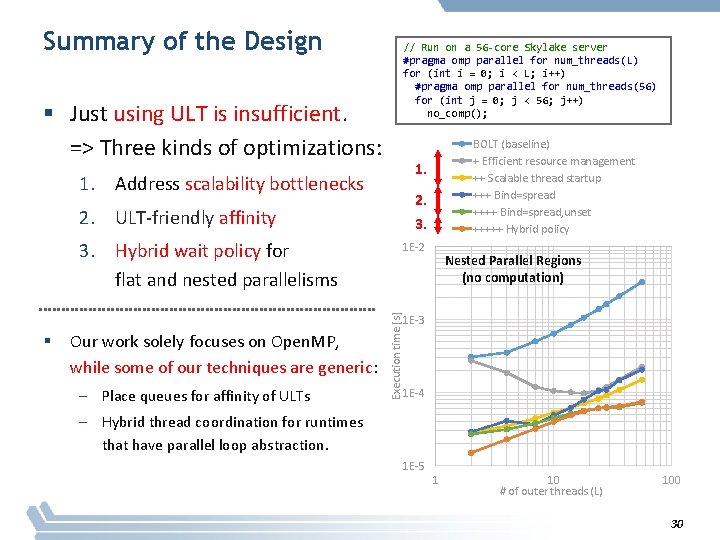Click '++ Scalable thread startup' legend entry
The width and height of the screenshot is (720, 540).
pyautogui.click(x=527, y=178)
